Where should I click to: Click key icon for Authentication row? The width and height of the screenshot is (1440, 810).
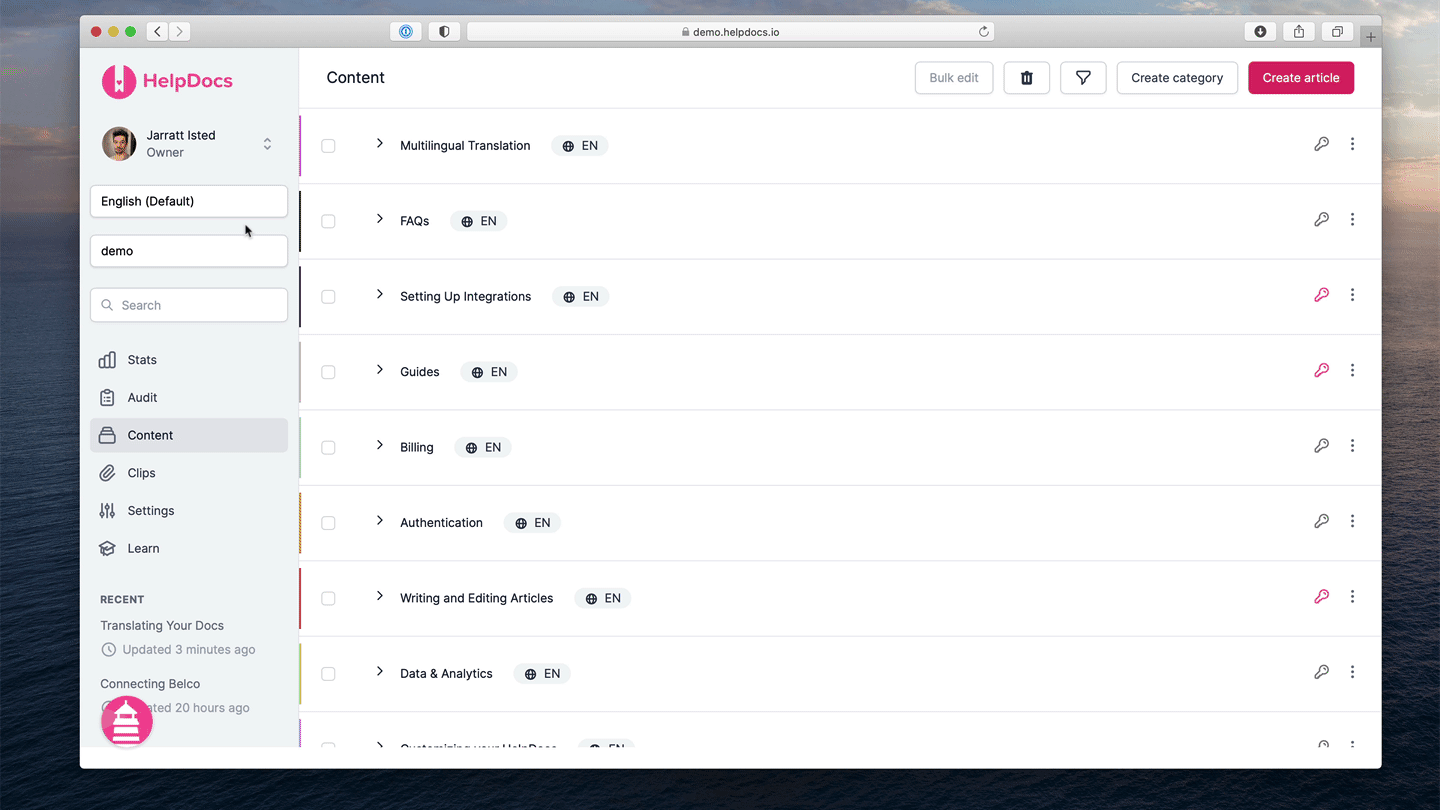click(x=1321, y=521)
